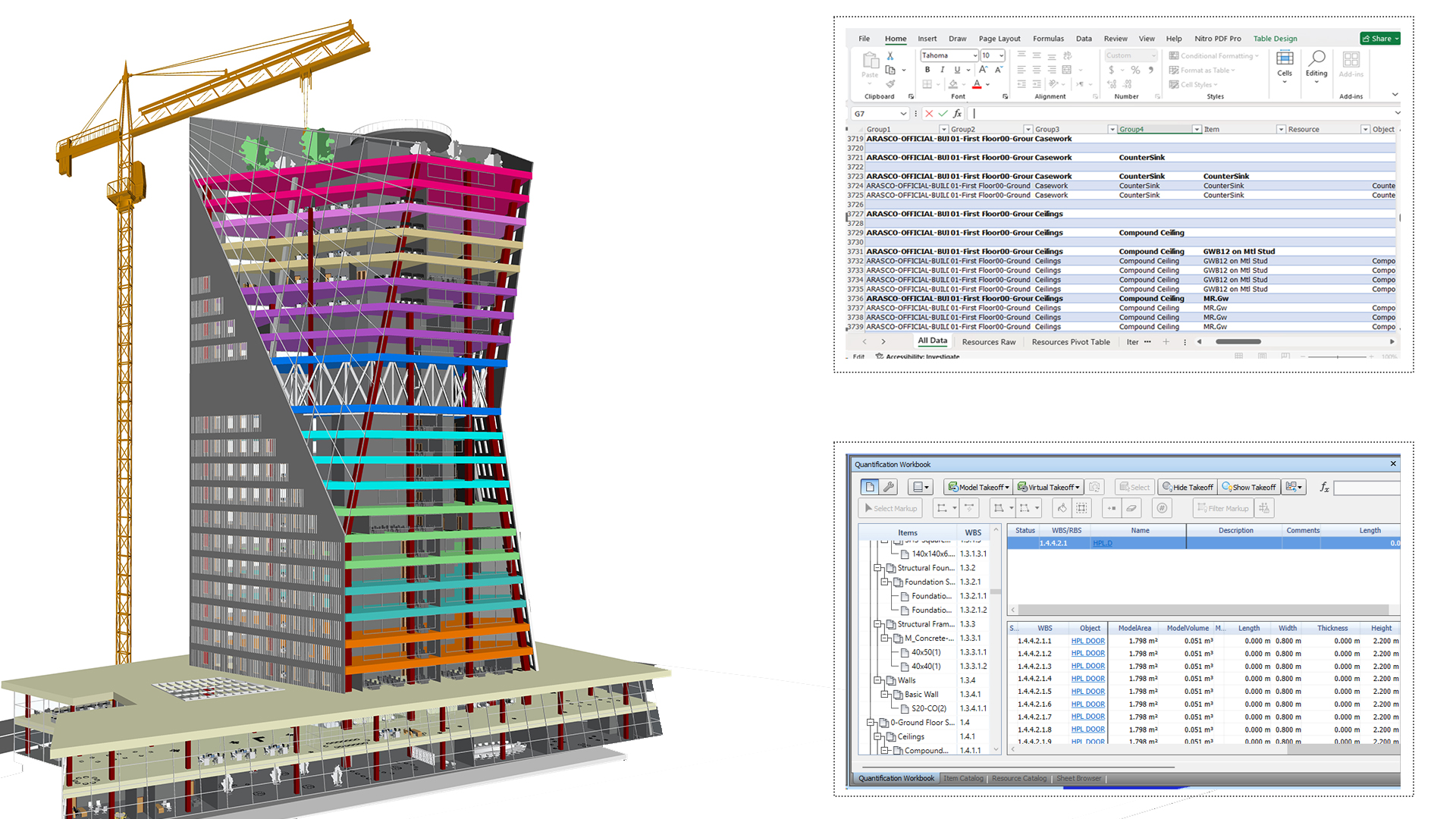Open the Group3 column filter dropdown
Image resolution: width=1456 pixels, height=819 pixels.
[x=1112, y=130]
